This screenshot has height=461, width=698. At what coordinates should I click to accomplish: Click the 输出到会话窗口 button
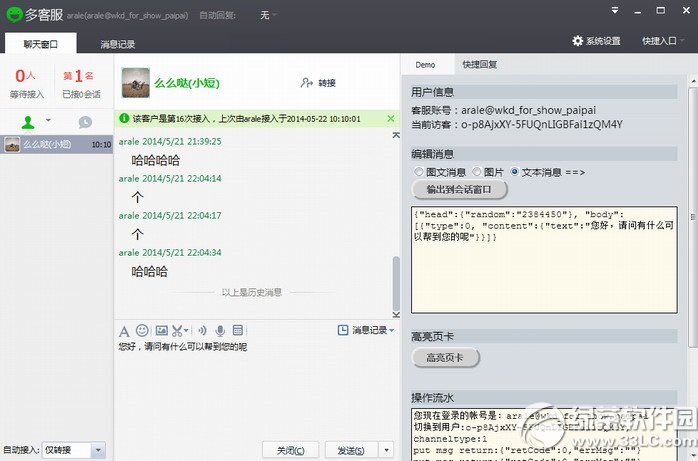click(459, 189)
